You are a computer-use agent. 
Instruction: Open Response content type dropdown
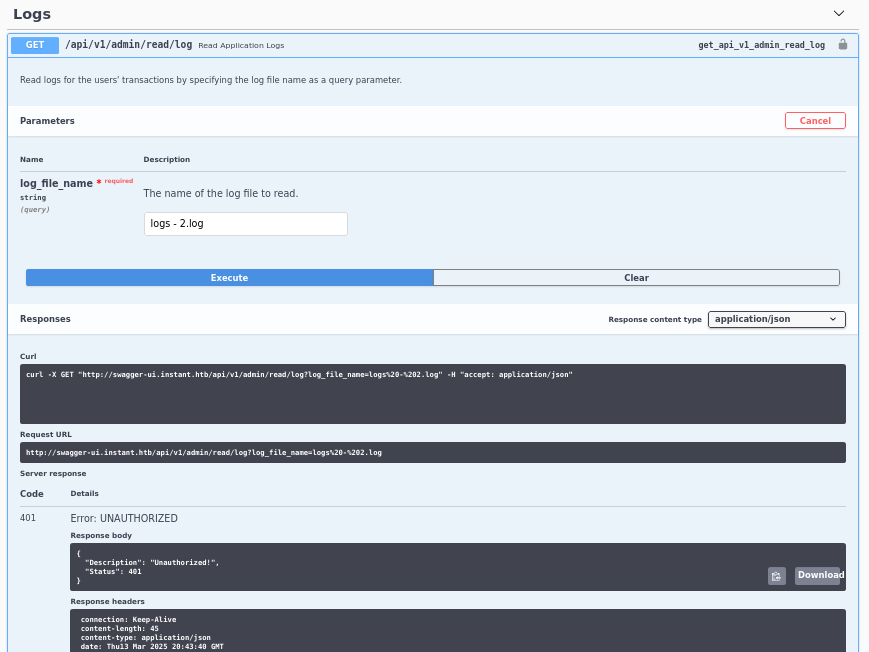click(x=776, y=319)
